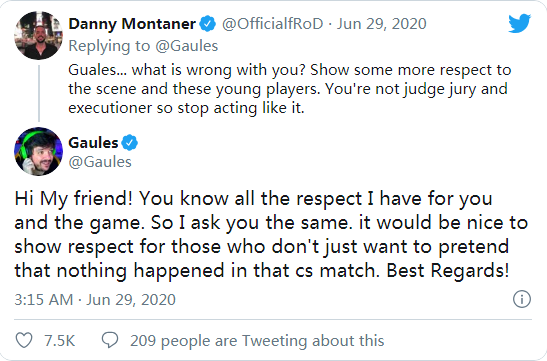The width and height of the screenshot is (547, 361).
Task: Open Danny Montaner's profile picture
Action: pos(38,35)
